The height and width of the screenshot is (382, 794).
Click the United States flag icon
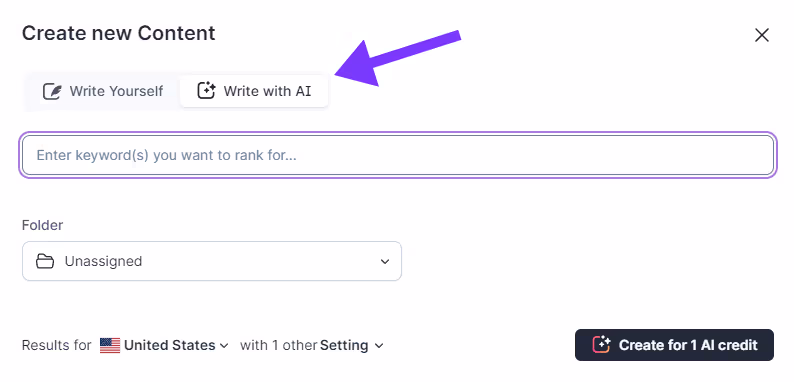pyautogui.click(x=110, y=346)
